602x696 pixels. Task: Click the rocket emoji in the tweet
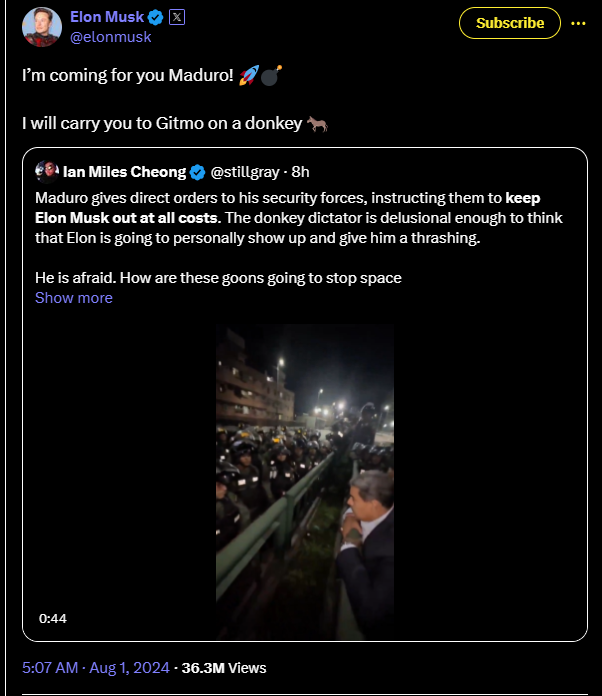click(249, 75)
